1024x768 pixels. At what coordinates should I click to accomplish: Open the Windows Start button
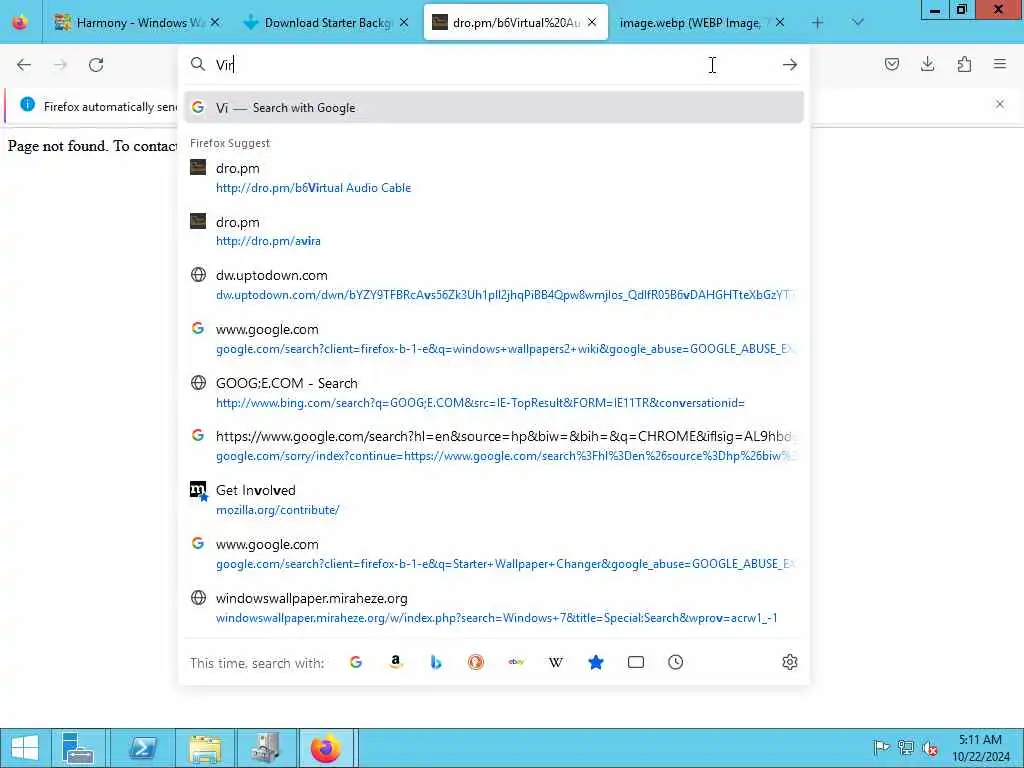click(x=25, y=748)
